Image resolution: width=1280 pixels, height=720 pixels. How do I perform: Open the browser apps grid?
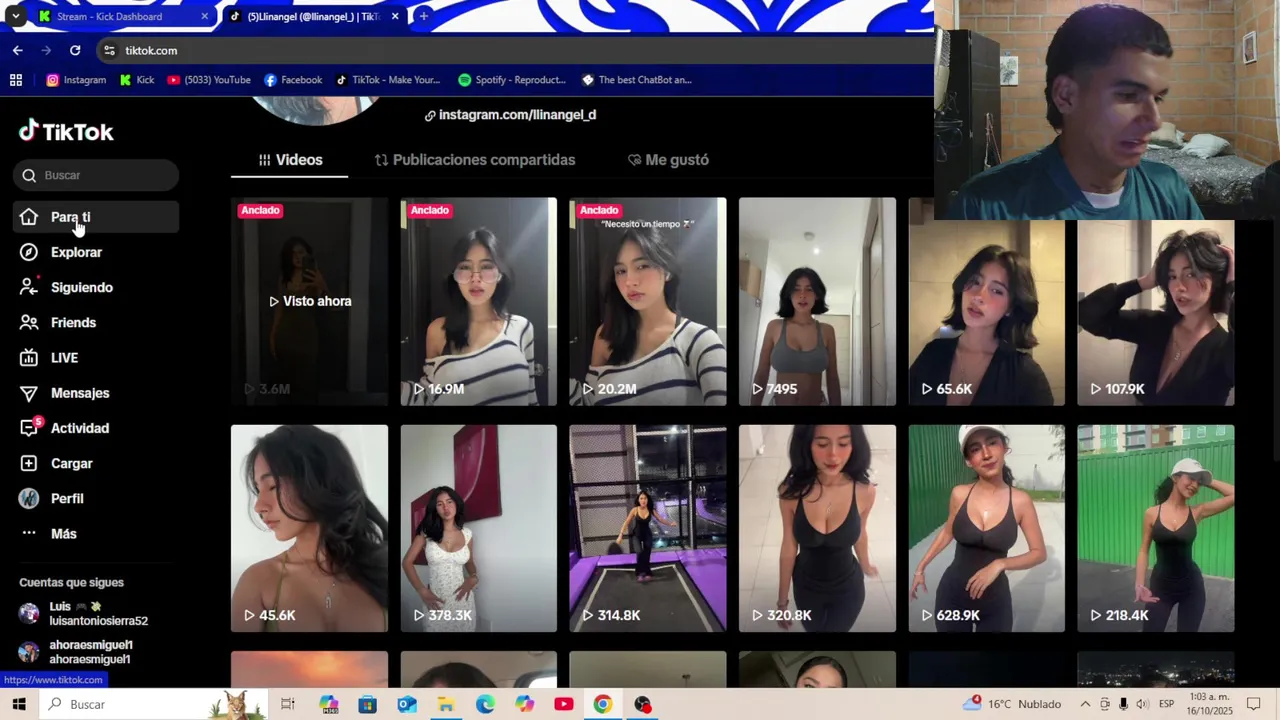click(x=16, y=80)
